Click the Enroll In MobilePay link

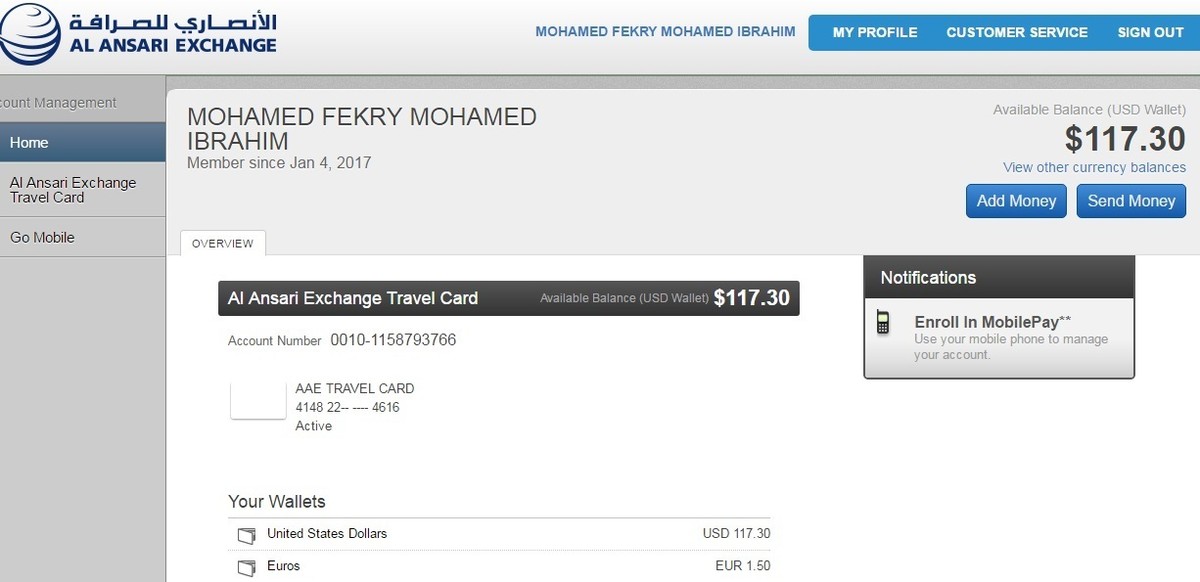coord(992,322)
